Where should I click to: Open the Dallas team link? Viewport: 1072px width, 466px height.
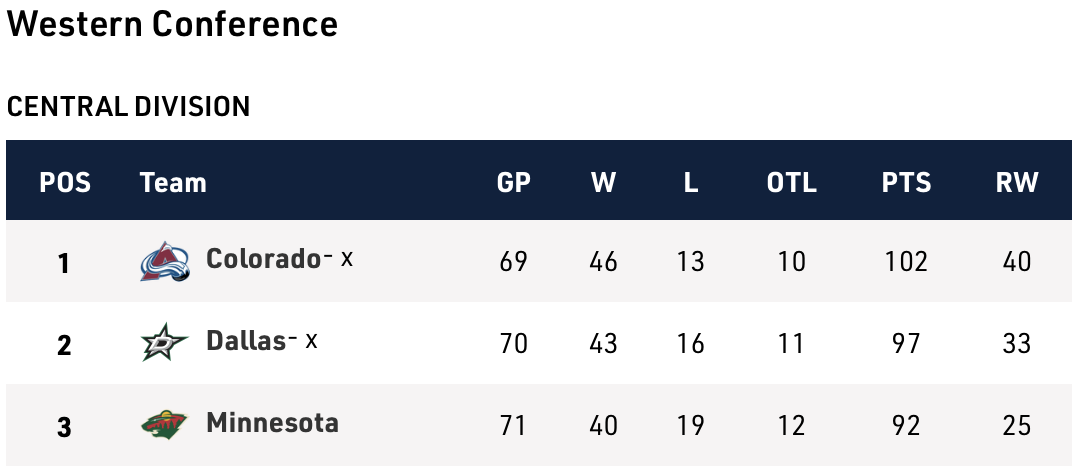(246, 341)
